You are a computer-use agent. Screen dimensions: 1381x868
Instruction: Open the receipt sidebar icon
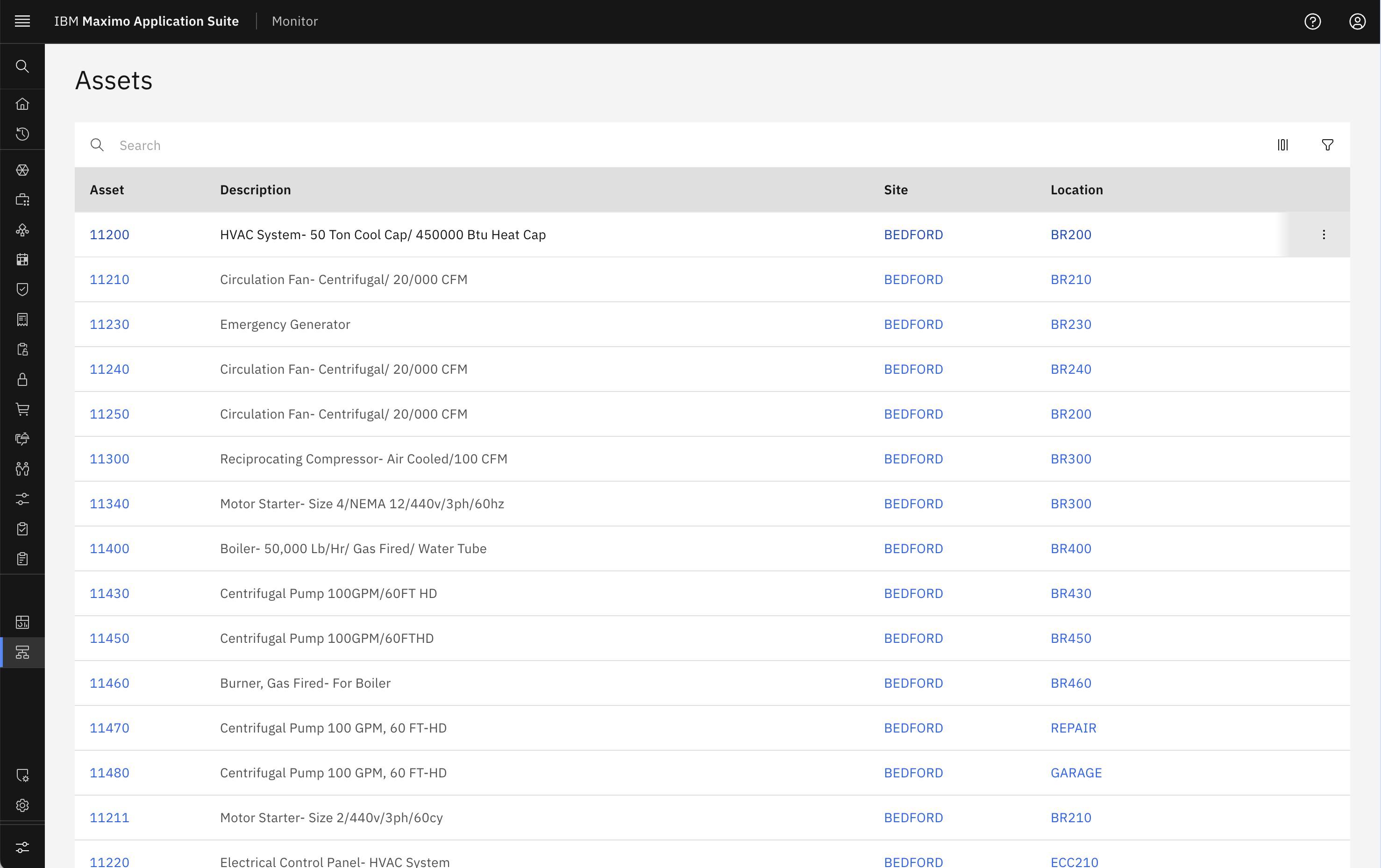click(x=22, y=320)
